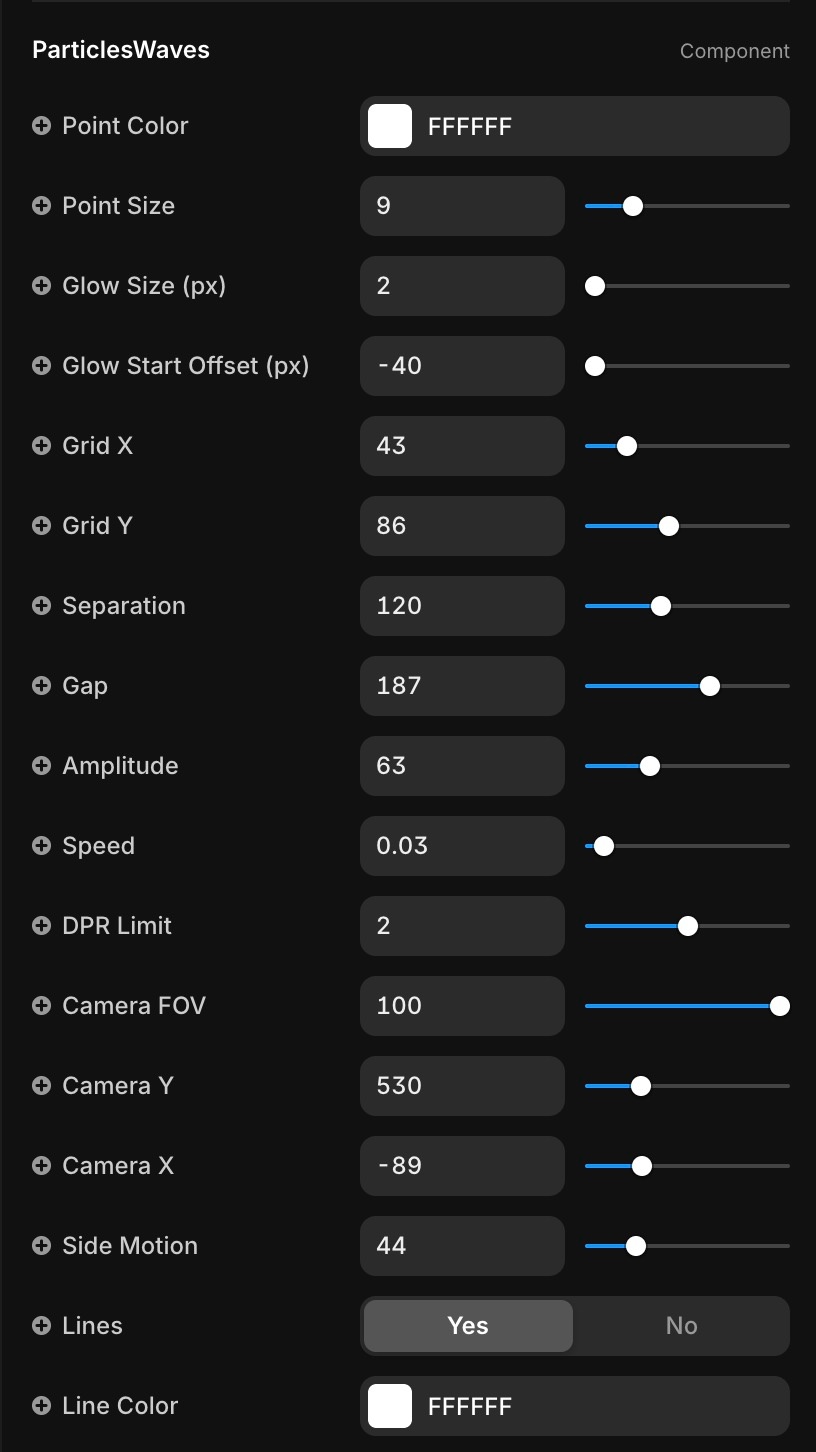
Task: Click the plus icon beside Lines
Action: pos(41,1326)
